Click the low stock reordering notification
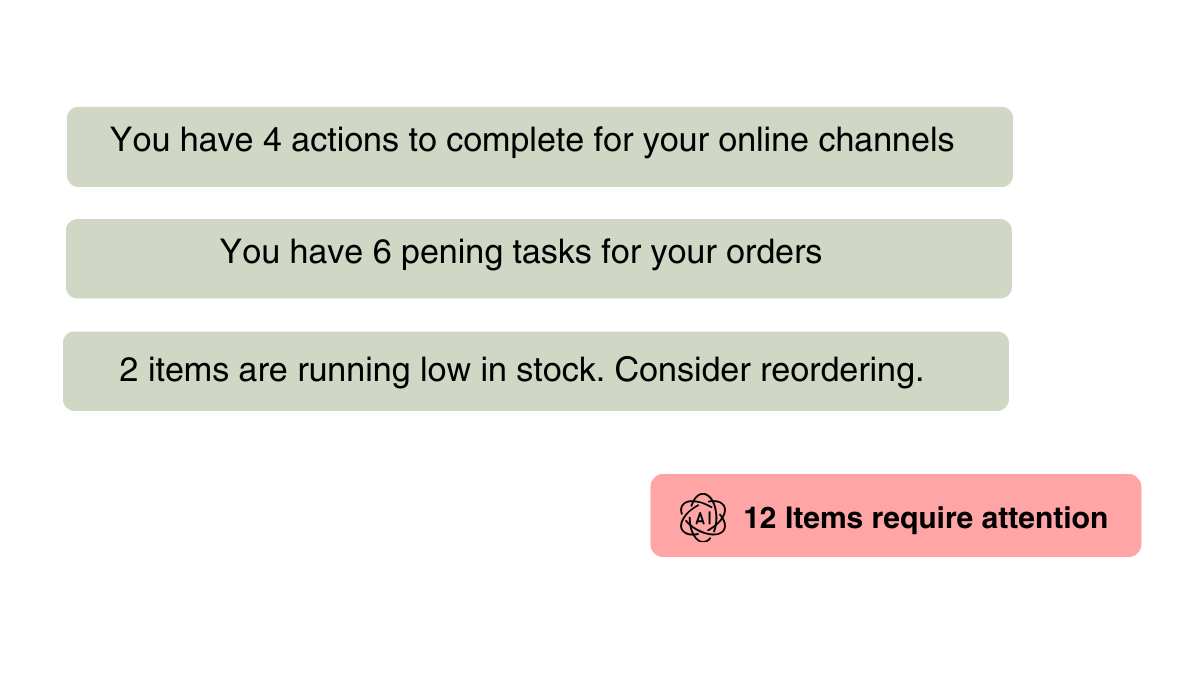This screenshot has width=1190, height=677. pos(536,371)
